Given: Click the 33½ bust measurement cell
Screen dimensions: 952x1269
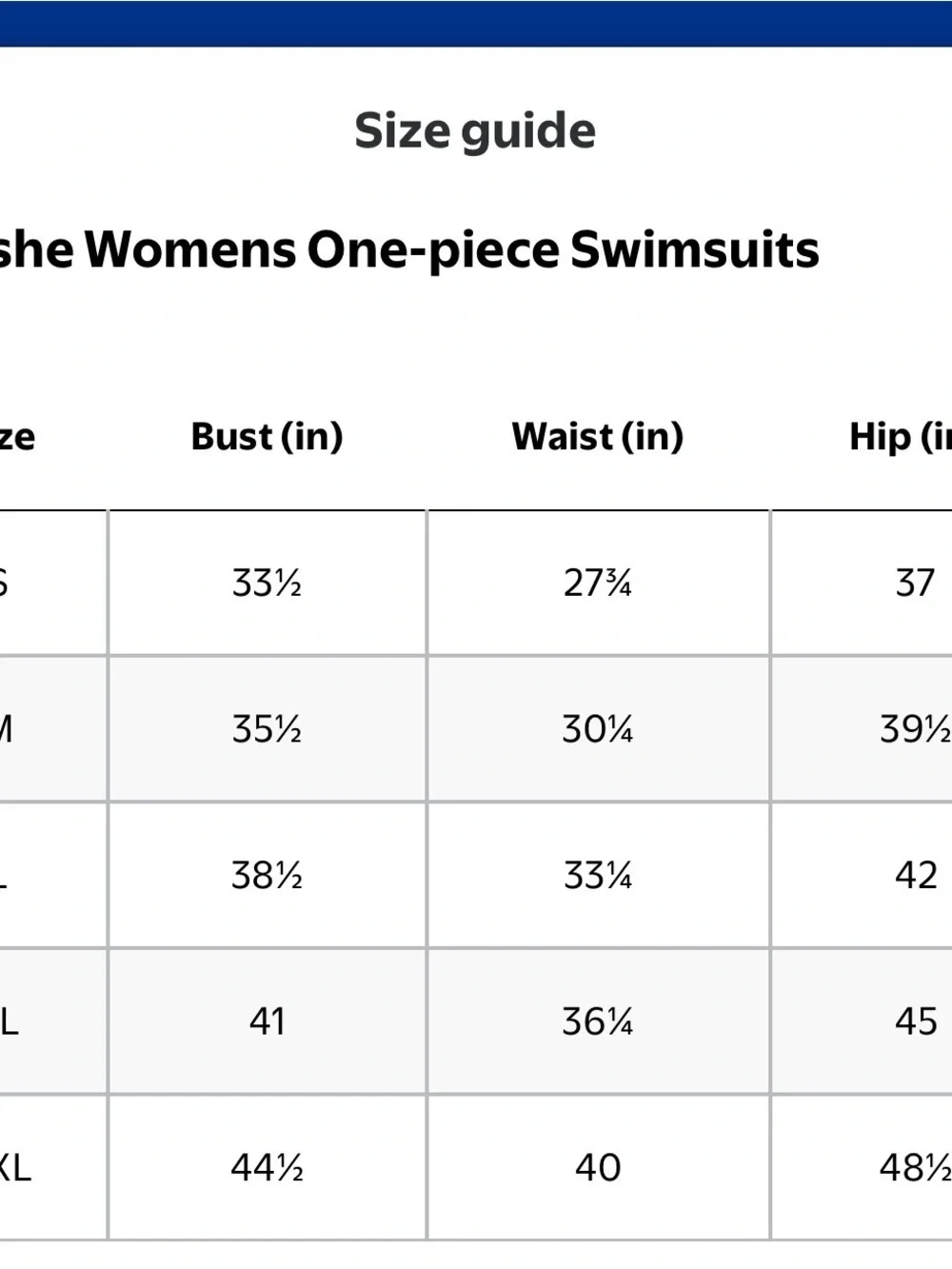Looking at the screenshot, I should pyautogui.click(x=268, y=583).
